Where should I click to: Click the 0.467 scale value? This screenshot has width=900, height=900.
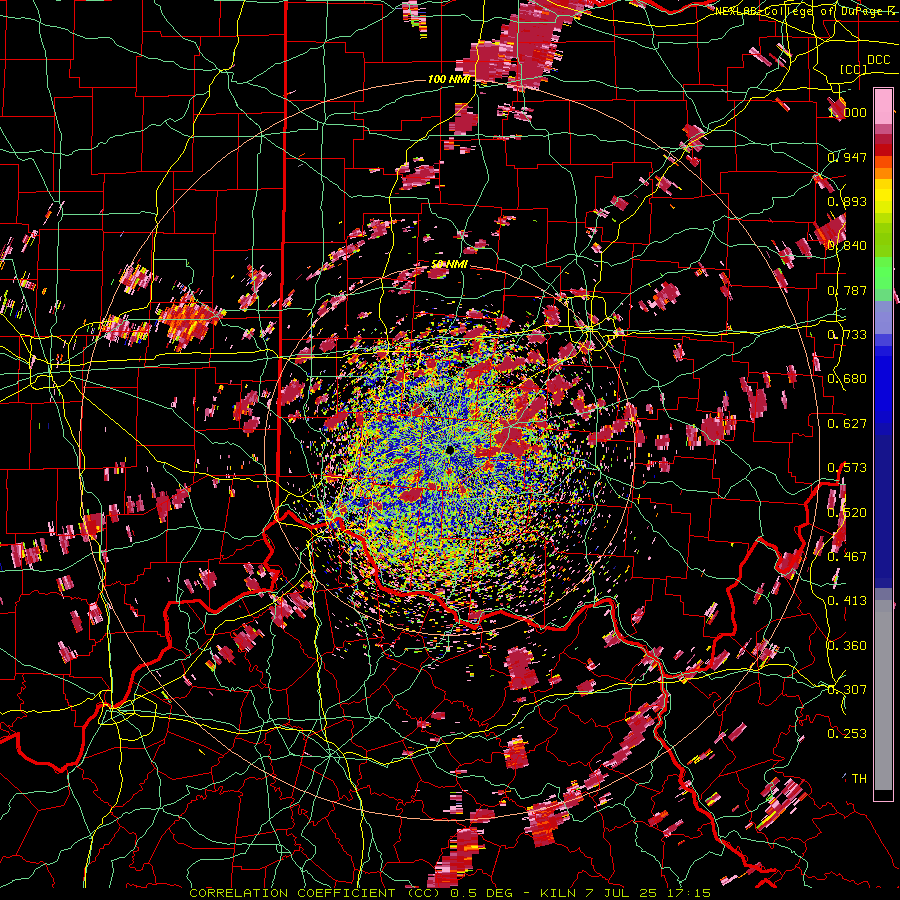click(x=847, y=557)
